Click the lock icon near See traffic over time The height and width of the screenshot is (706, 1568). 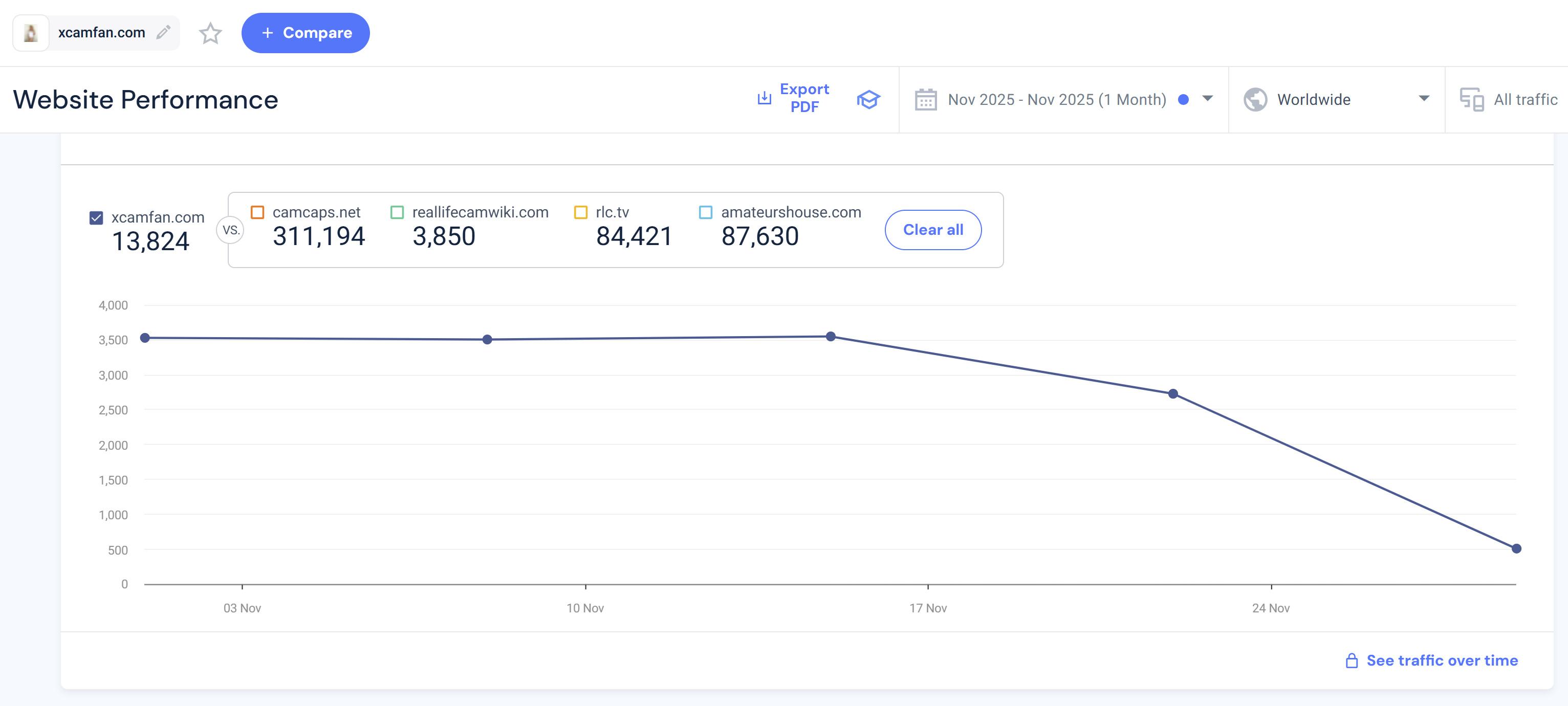(1352, 661)
